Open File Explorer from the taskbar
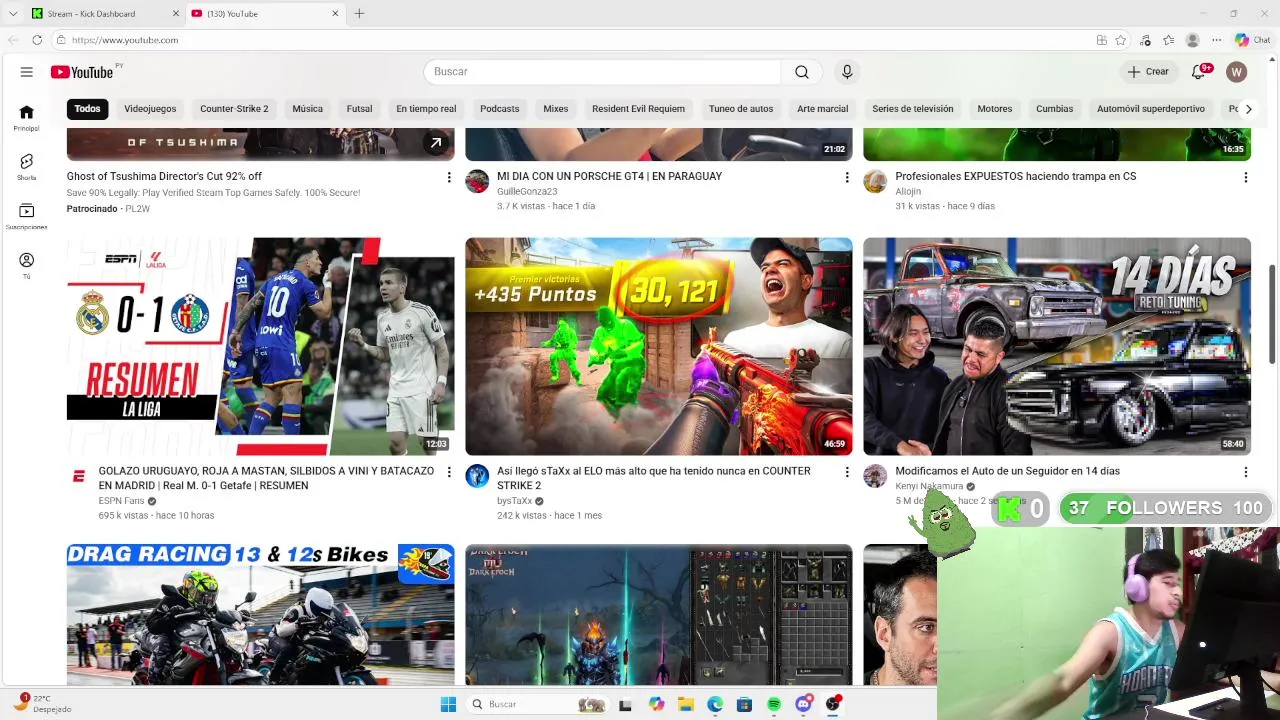 [x=686, y=704]
